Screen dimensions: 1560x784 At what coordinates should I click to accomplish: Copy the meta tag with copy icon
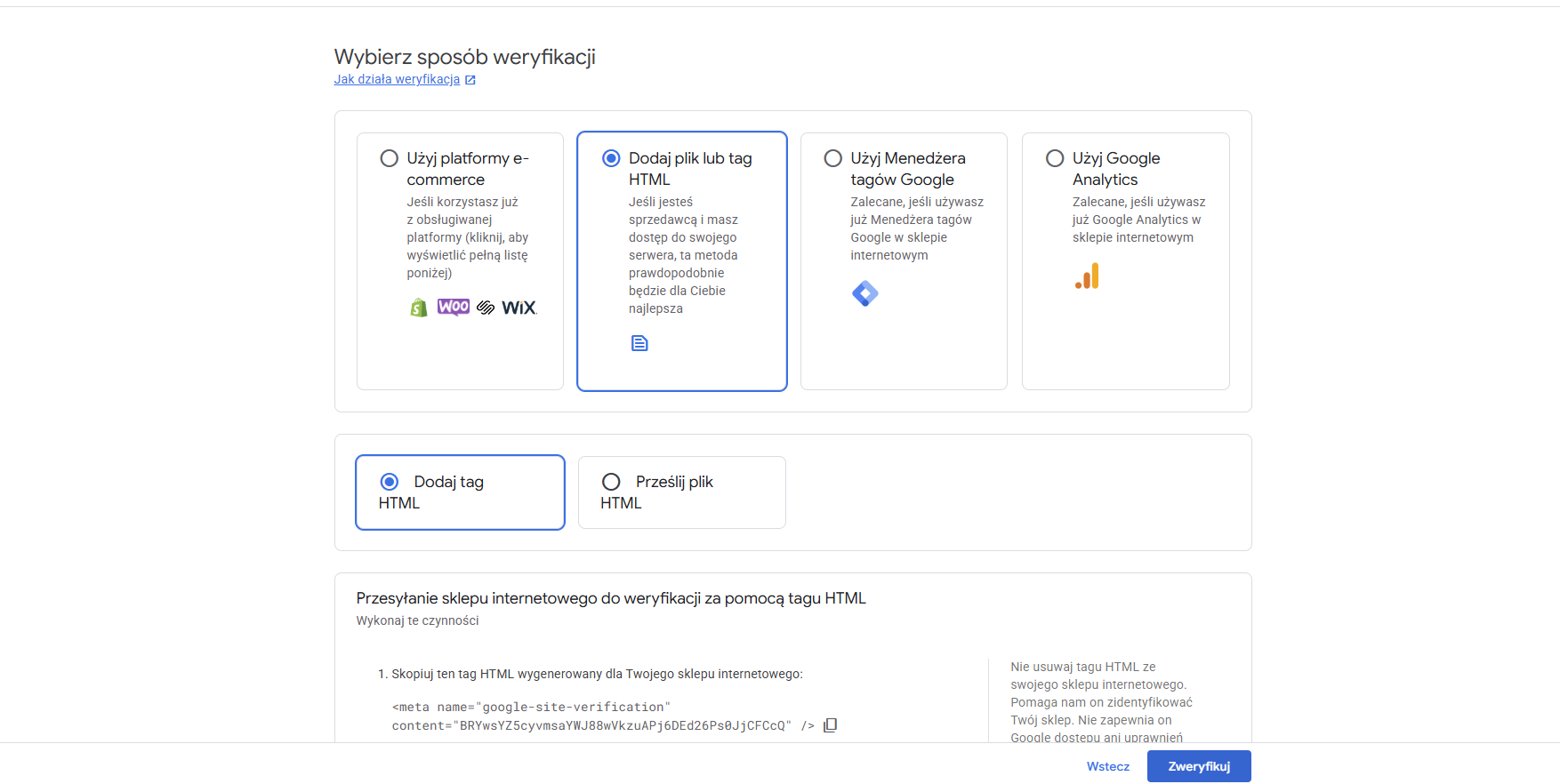830,725
